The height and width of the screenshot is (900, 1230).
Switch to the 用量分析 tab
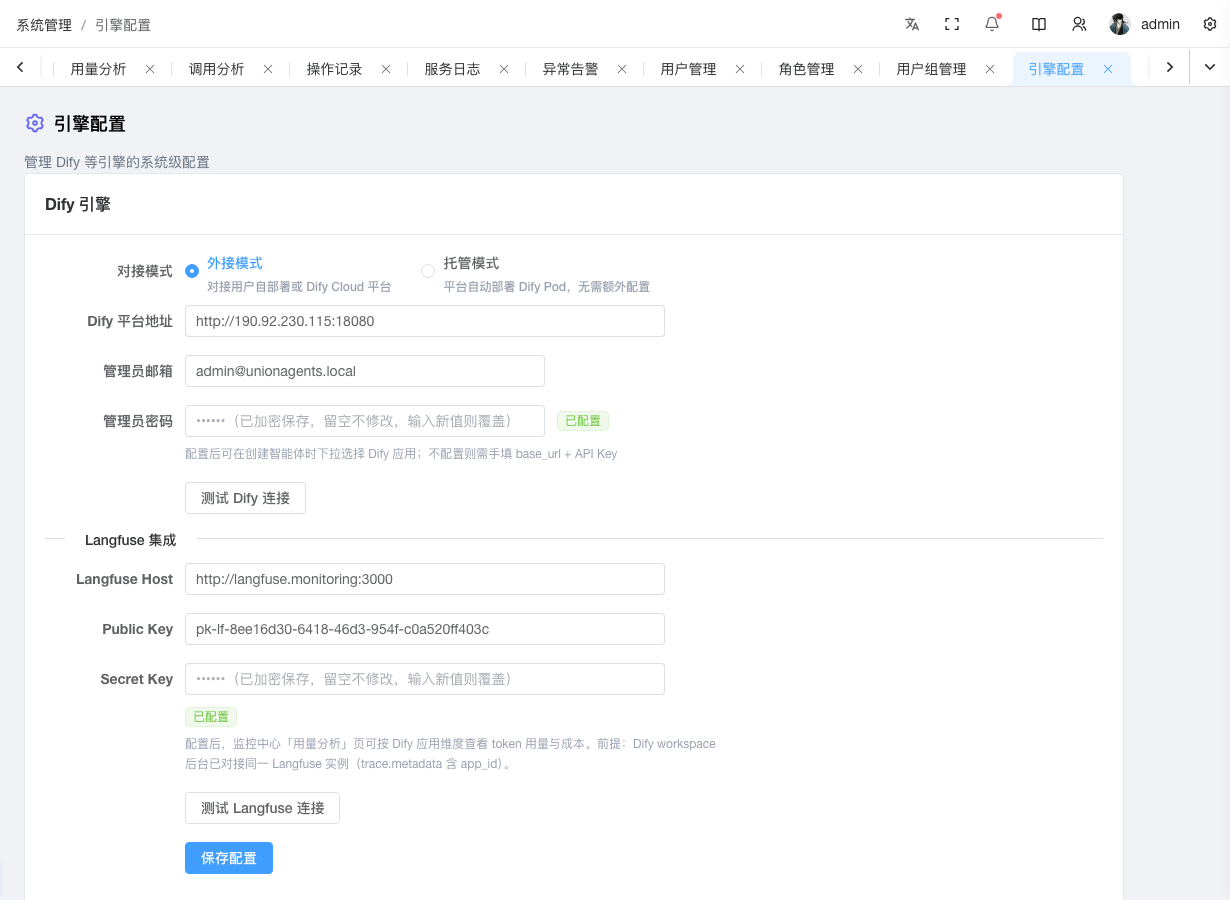[99, 69]
